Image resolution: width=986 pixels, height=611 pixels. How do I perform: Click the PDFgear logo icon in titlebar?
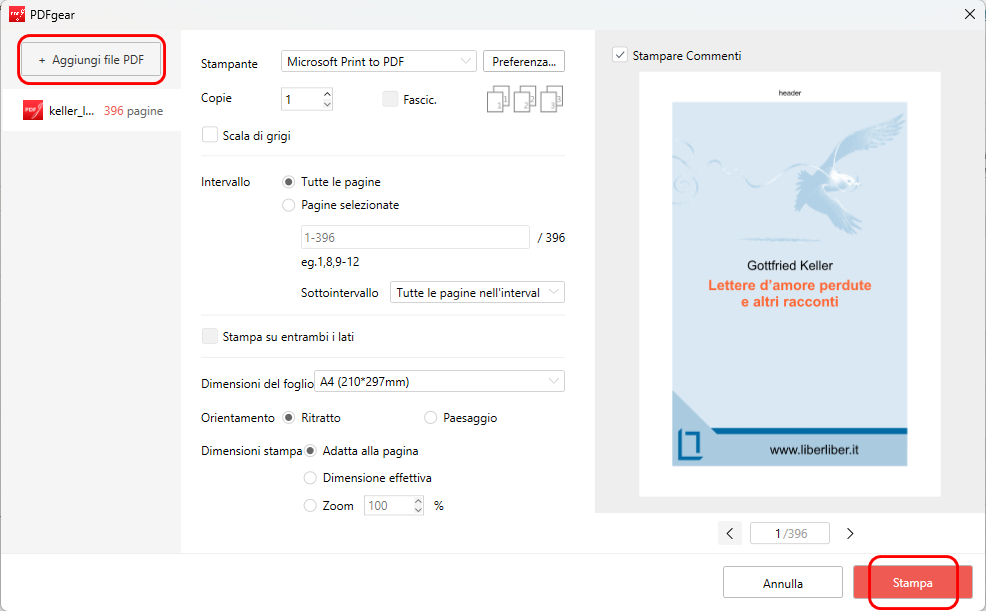[16, 14]
